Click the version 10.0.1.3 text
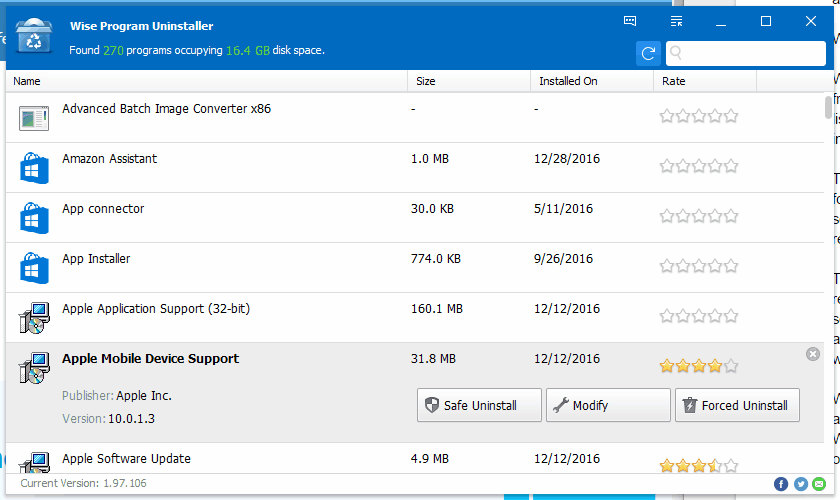Screen dimensions: 840x500 [x=131, y=419]
